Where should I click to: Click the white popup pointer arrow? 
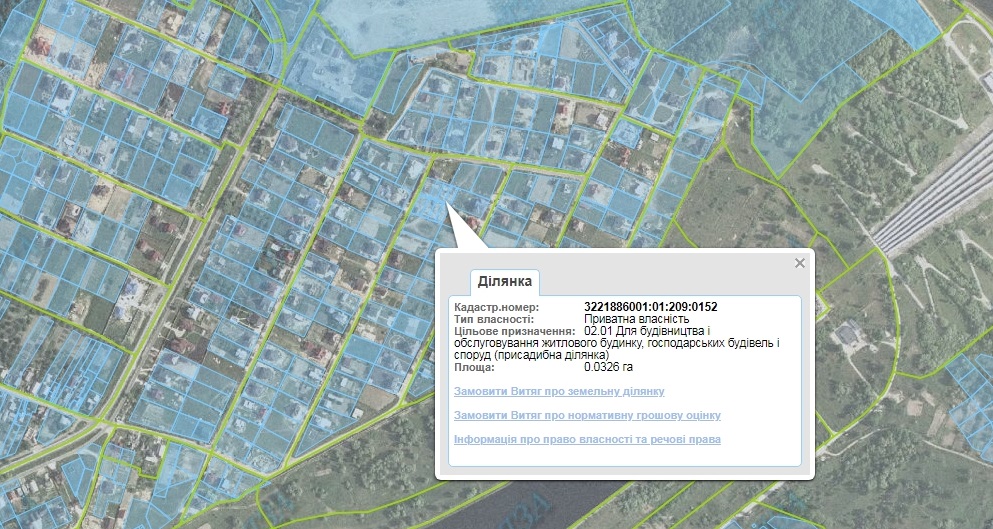(x=462, y=228)
